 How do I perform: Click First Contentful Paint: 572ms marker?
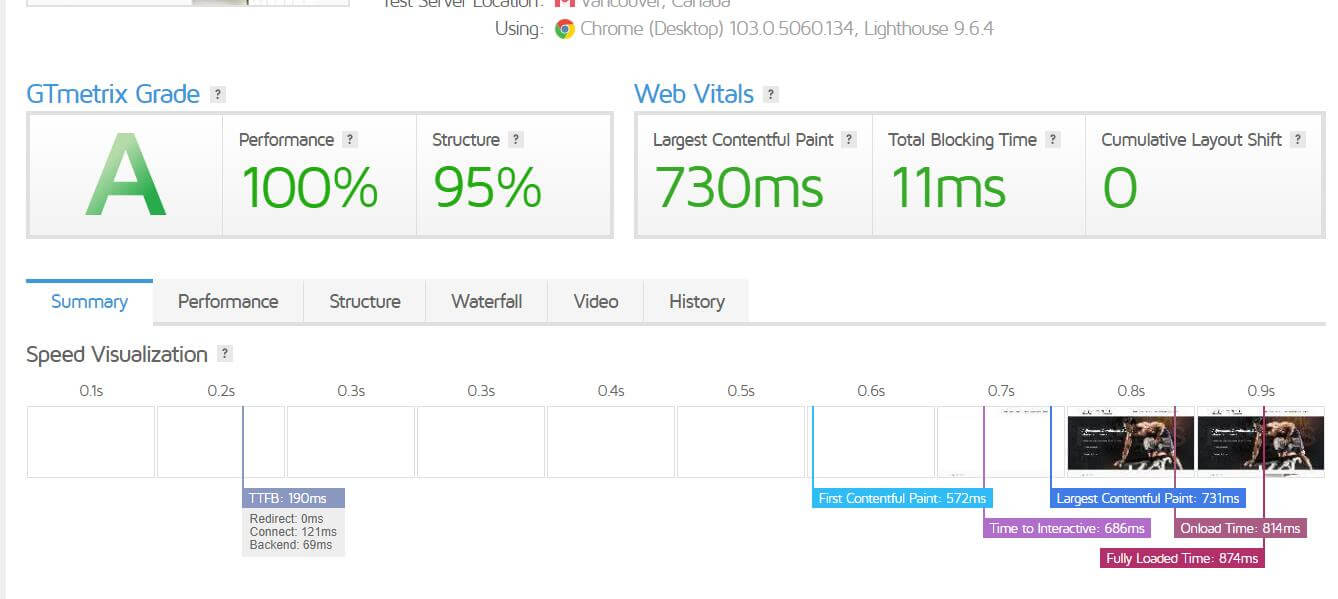point(902,498)
